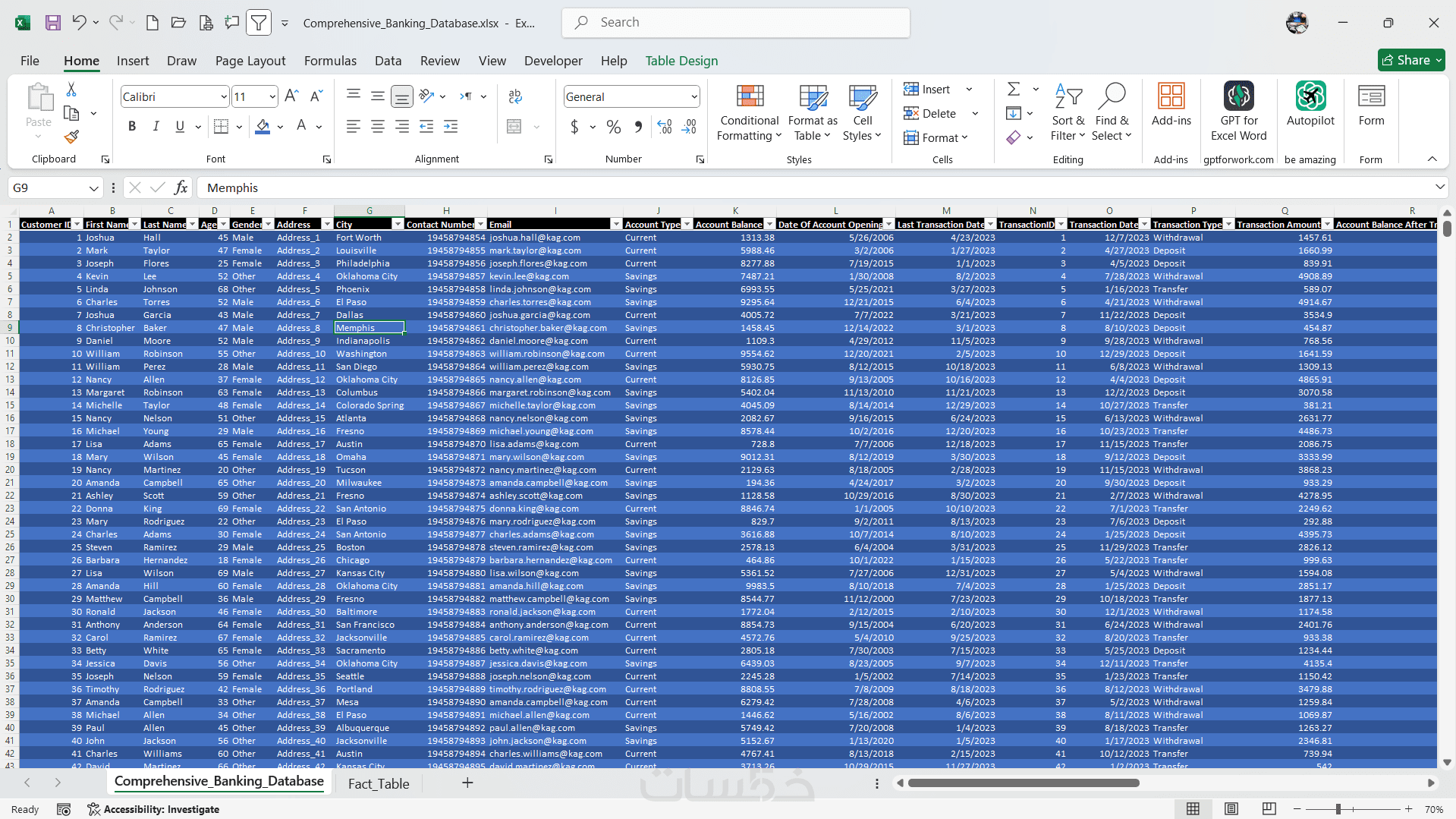Toggle Italic formatting
The width and height of the screenshot is (1456, 819).
tap(156, 127)
